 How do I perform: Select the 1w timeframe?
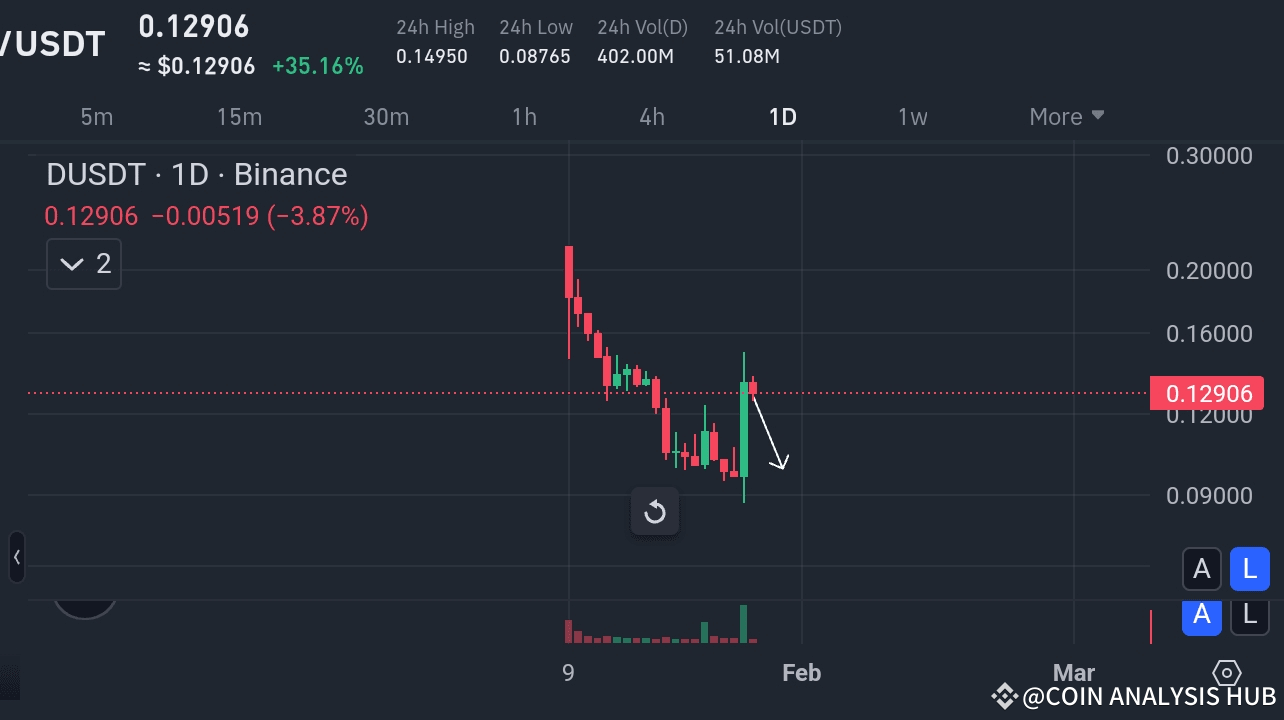[x=912, y=116]
